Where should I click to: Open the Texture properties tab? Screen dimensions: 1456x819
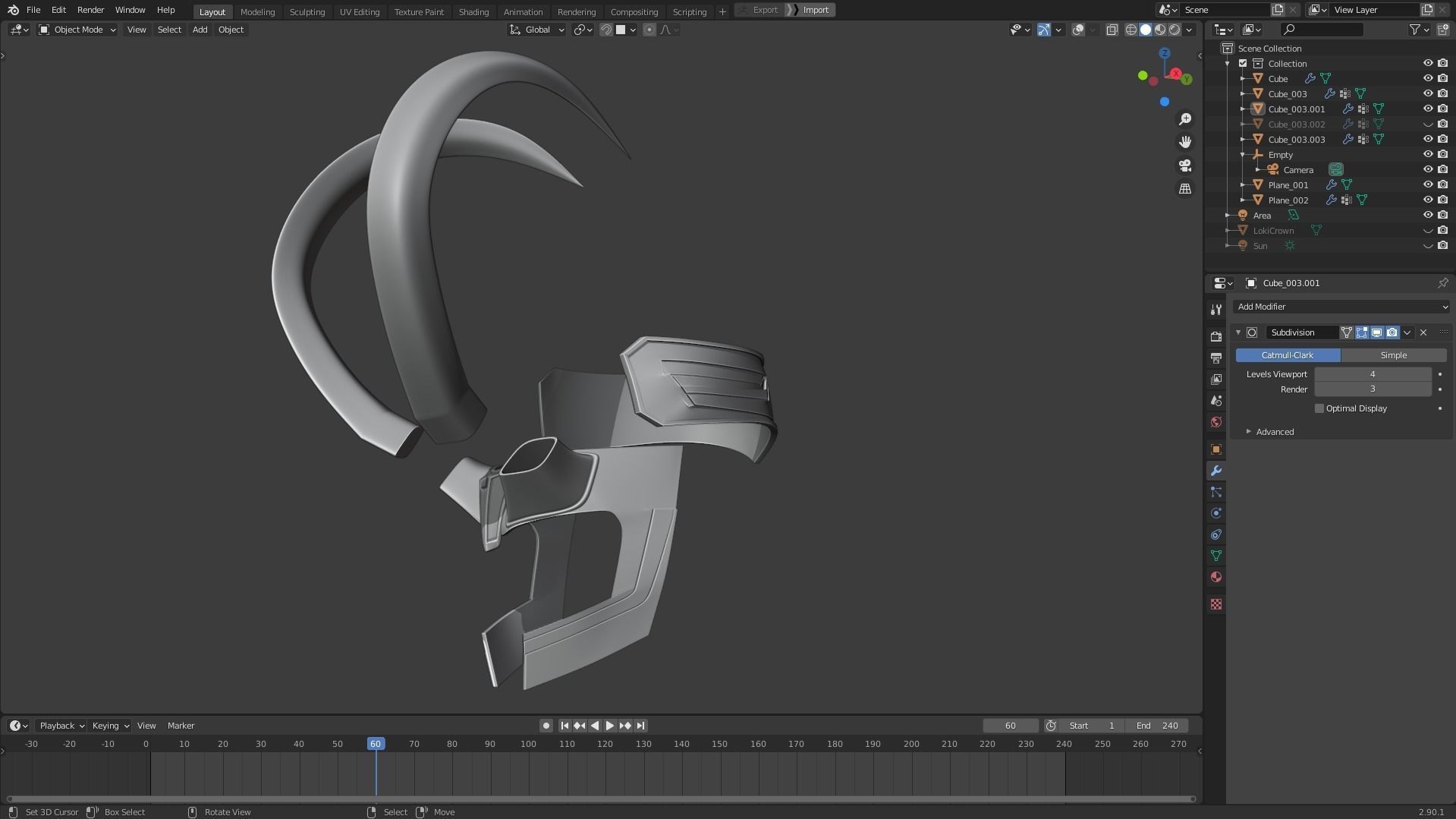[1216, 604]
